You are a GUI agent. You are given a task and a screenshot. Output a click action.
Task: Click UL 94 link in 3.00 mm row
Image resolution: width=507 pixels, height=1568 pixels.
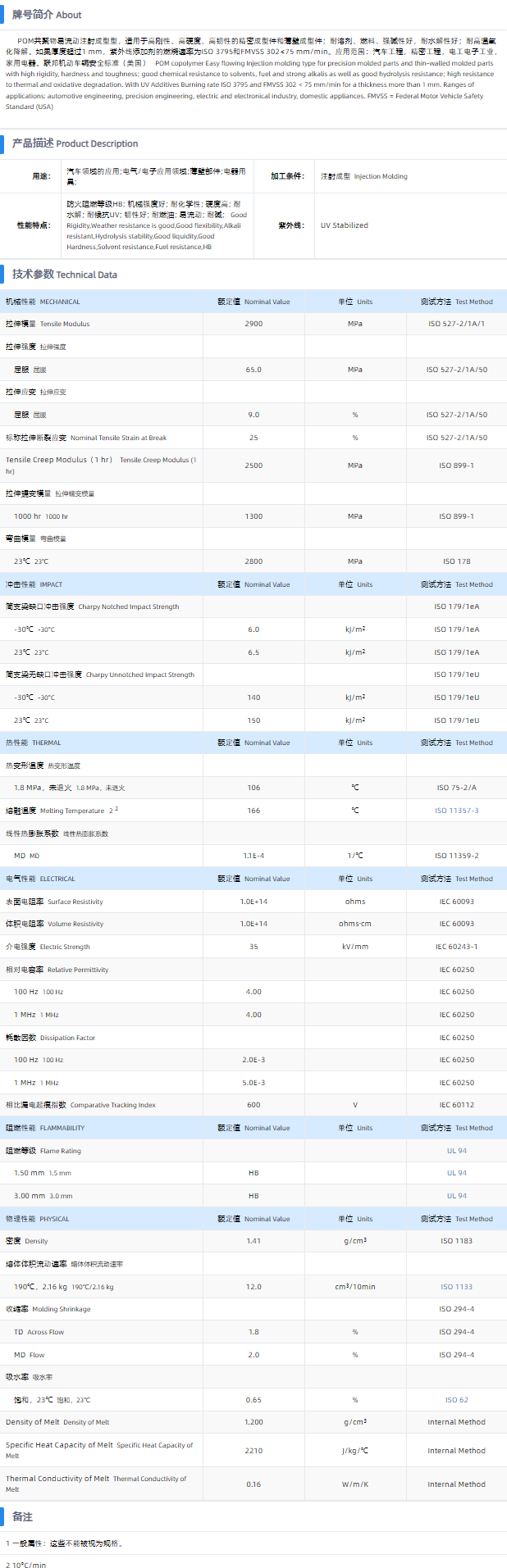(x=456, y=1196)
